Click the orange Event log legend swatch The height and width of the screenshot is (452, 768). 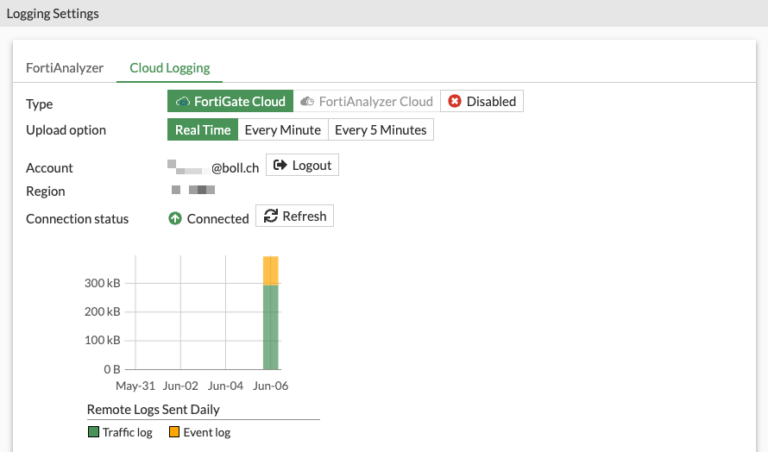coord(173,433)
